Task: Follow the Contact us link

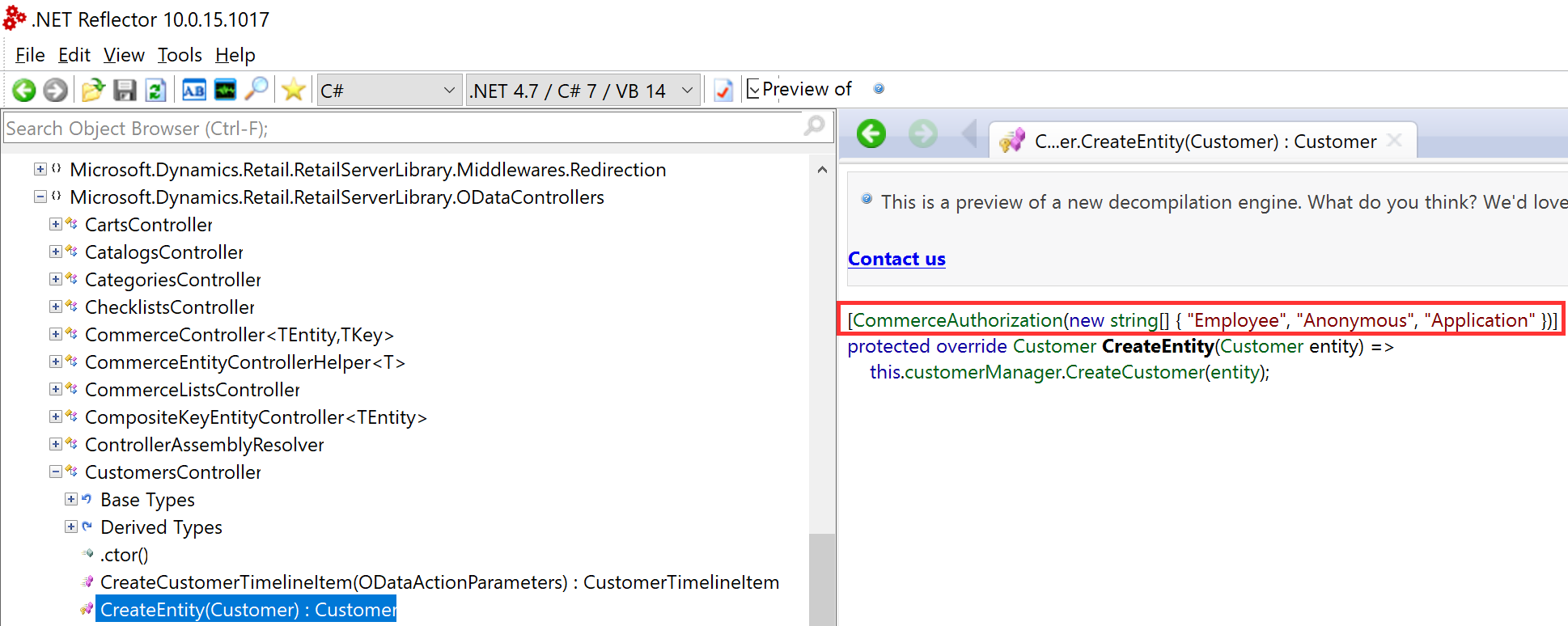Action: click(x=896, y=259)
